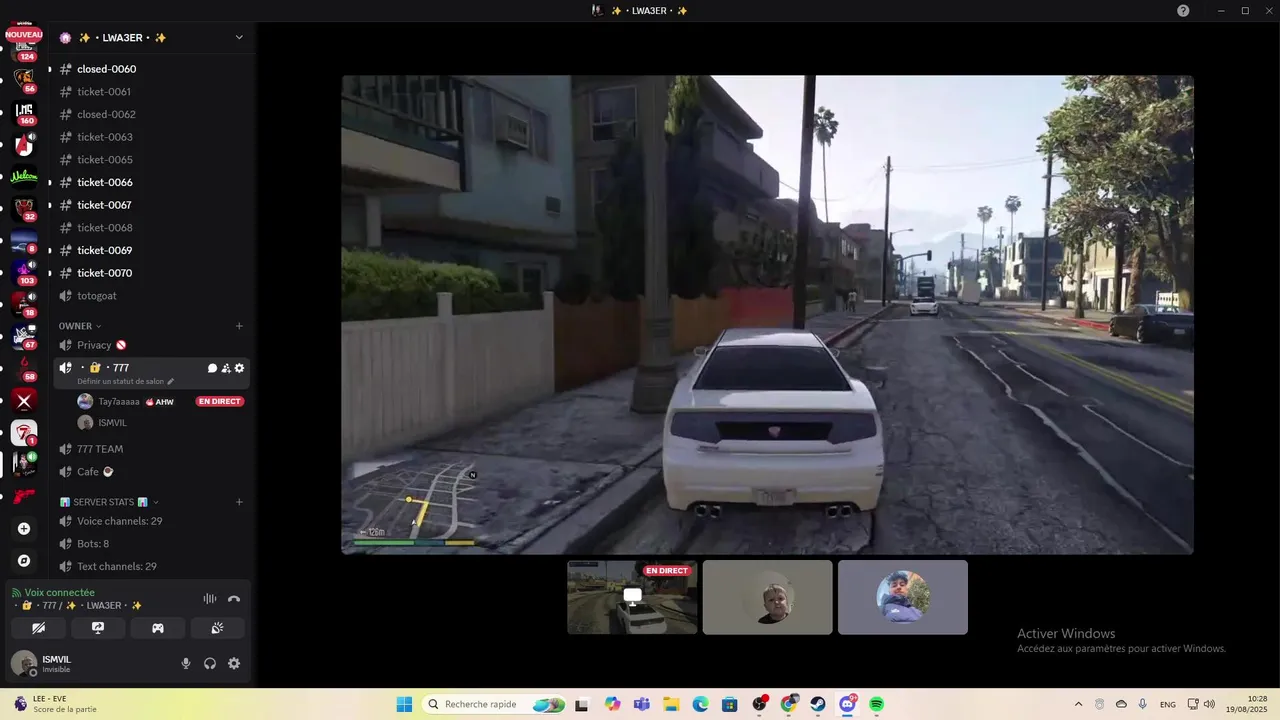Select the live stream thumbnail tile
This screenshot has width=1280, height=720.
coord(632,597)
